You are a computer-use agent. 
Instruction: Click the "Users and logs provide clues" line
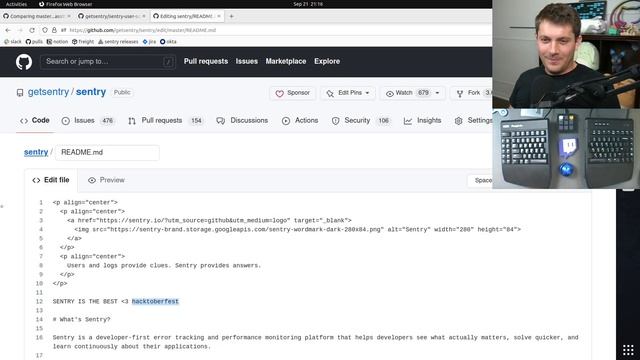click(x=164, y=265)
